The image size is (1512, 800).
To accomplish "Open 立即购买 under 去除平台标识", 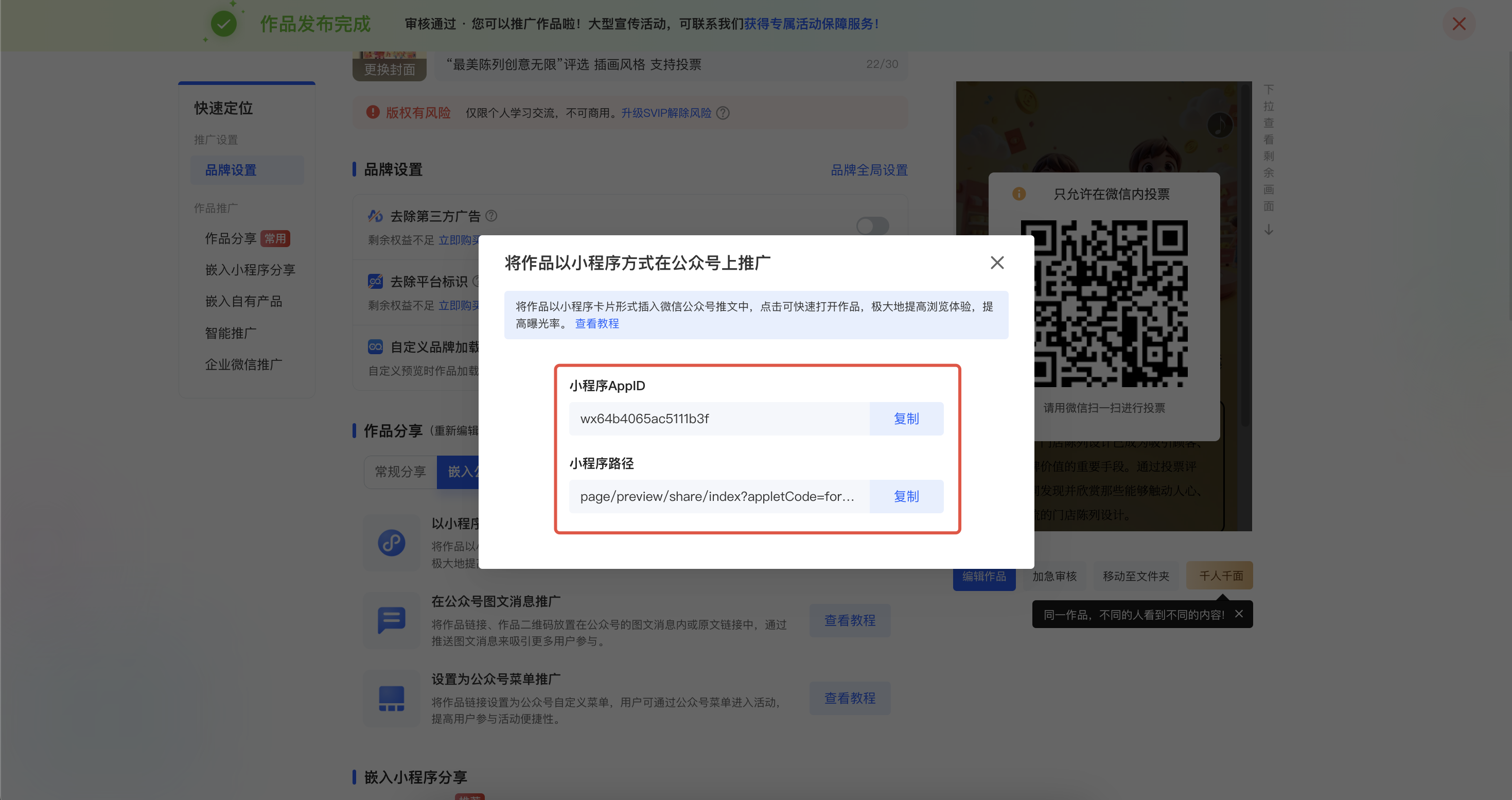I will 459,305.
